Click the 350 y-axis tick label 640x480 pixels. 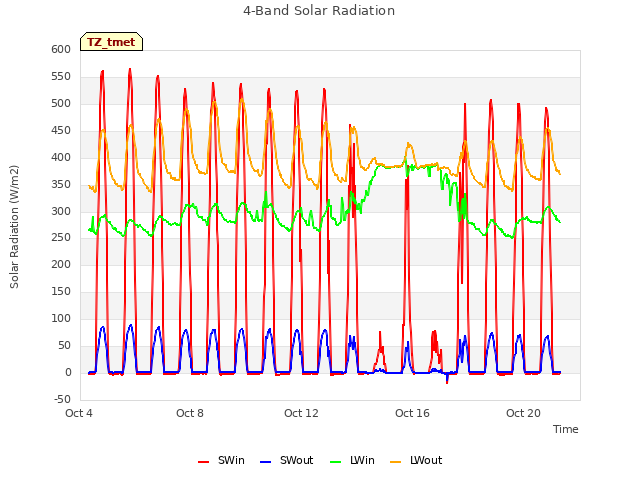61,184
